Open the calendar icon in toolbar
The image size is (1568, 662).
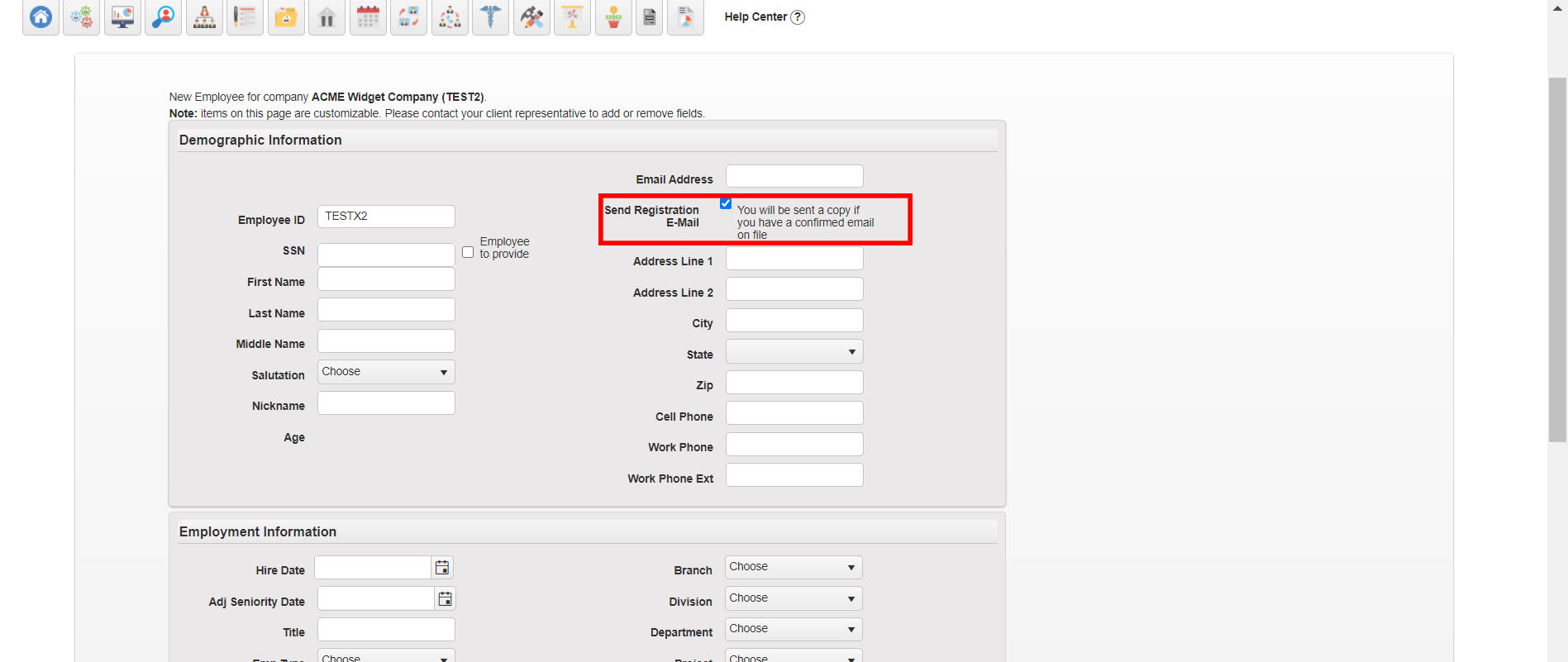368,17
